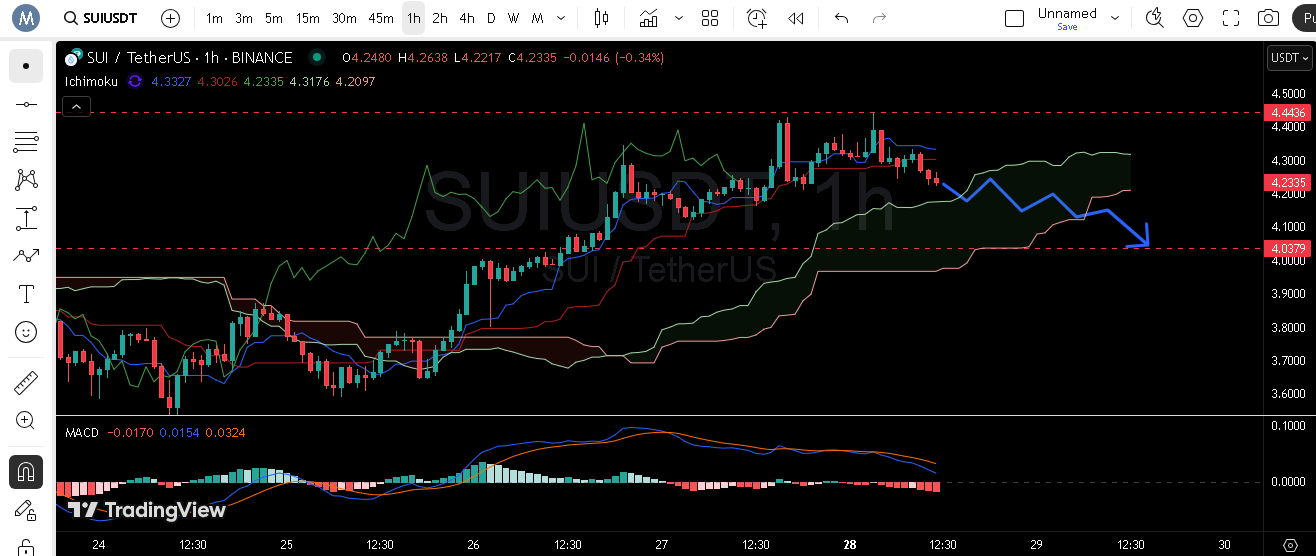The height and width of the screenshot is (556, 1316).
Task: Open the emoji icons tool
Action: pyautogui.click(x=26, y=332)
